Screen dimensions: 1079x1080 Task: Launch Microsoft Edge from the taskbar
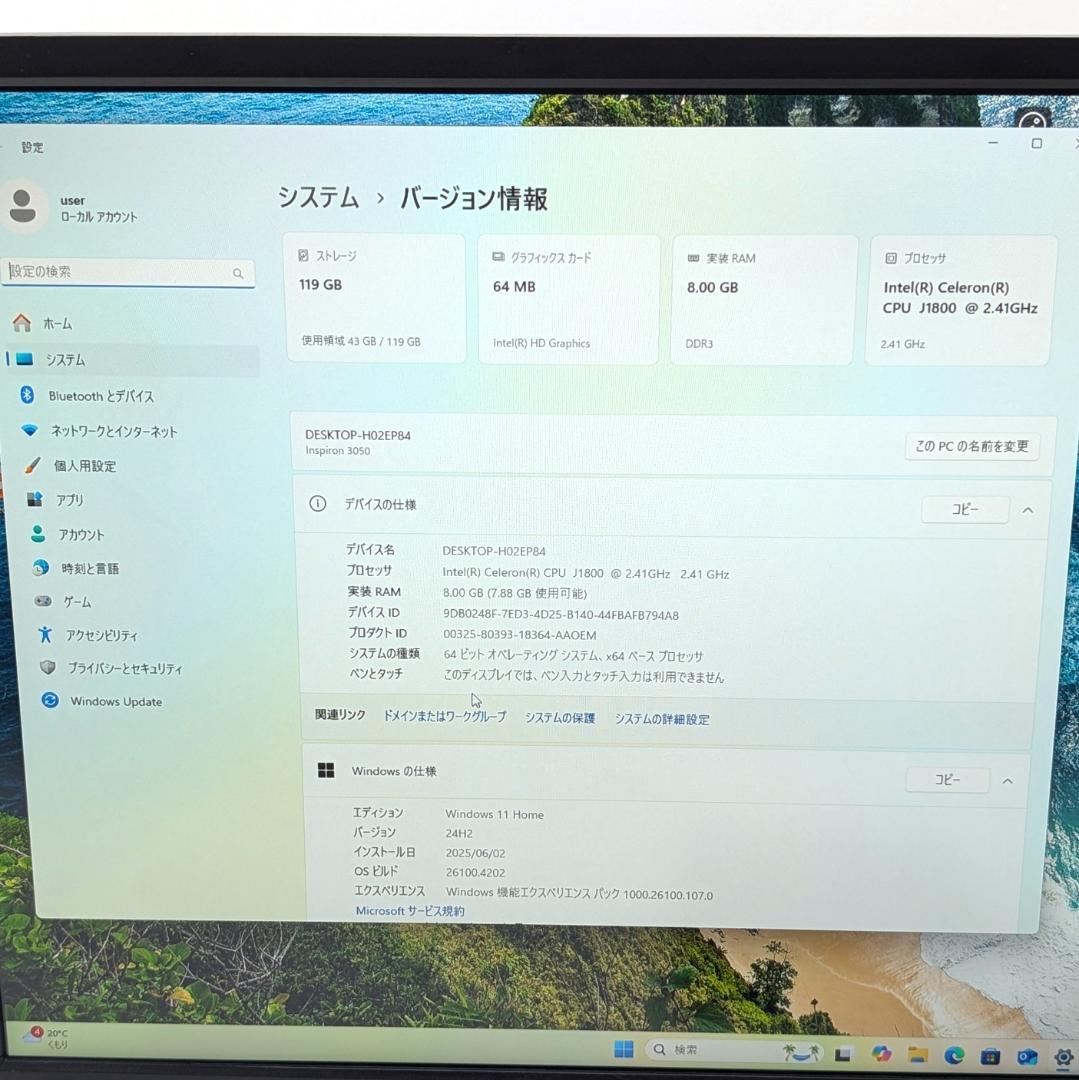pos(954,1055)
